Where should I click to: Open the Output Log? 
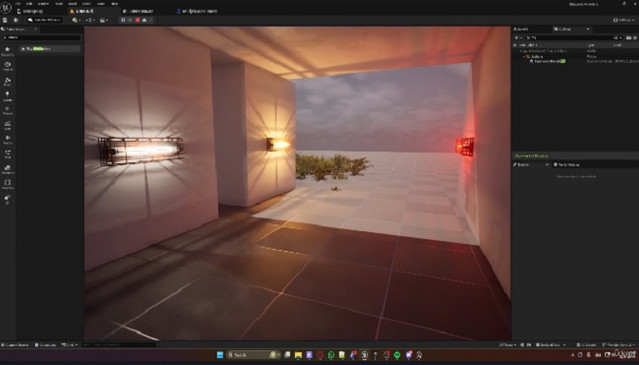pos(45,345)
